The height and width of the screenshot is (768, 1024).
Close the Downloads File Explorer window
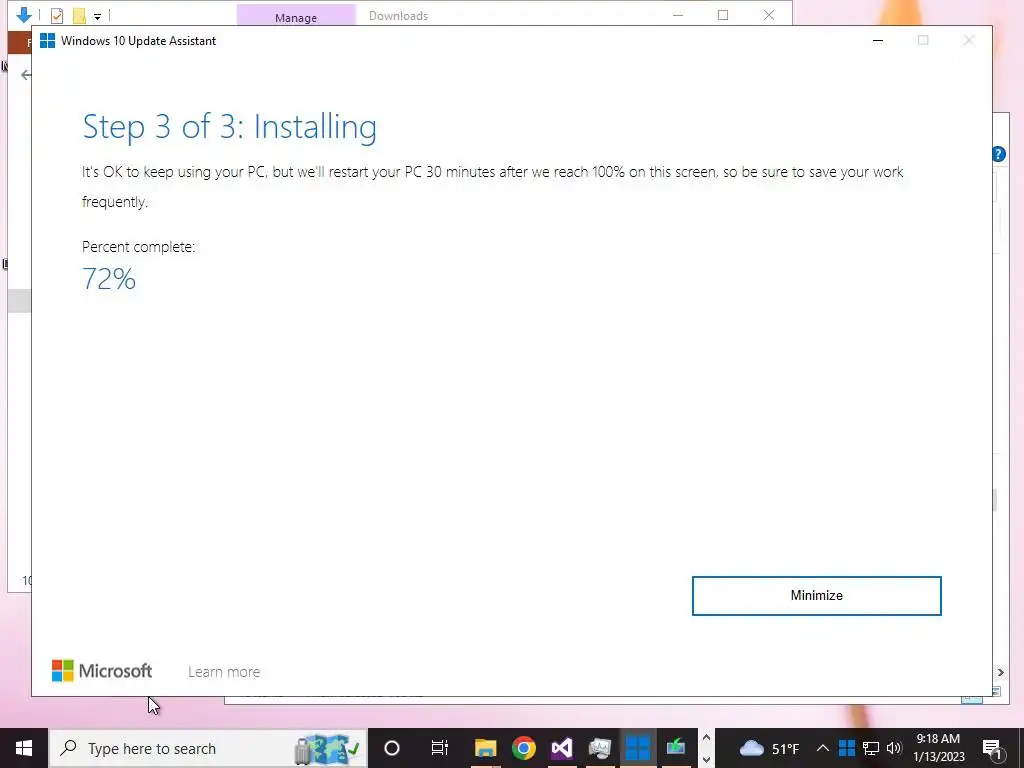tap(769, 15)
